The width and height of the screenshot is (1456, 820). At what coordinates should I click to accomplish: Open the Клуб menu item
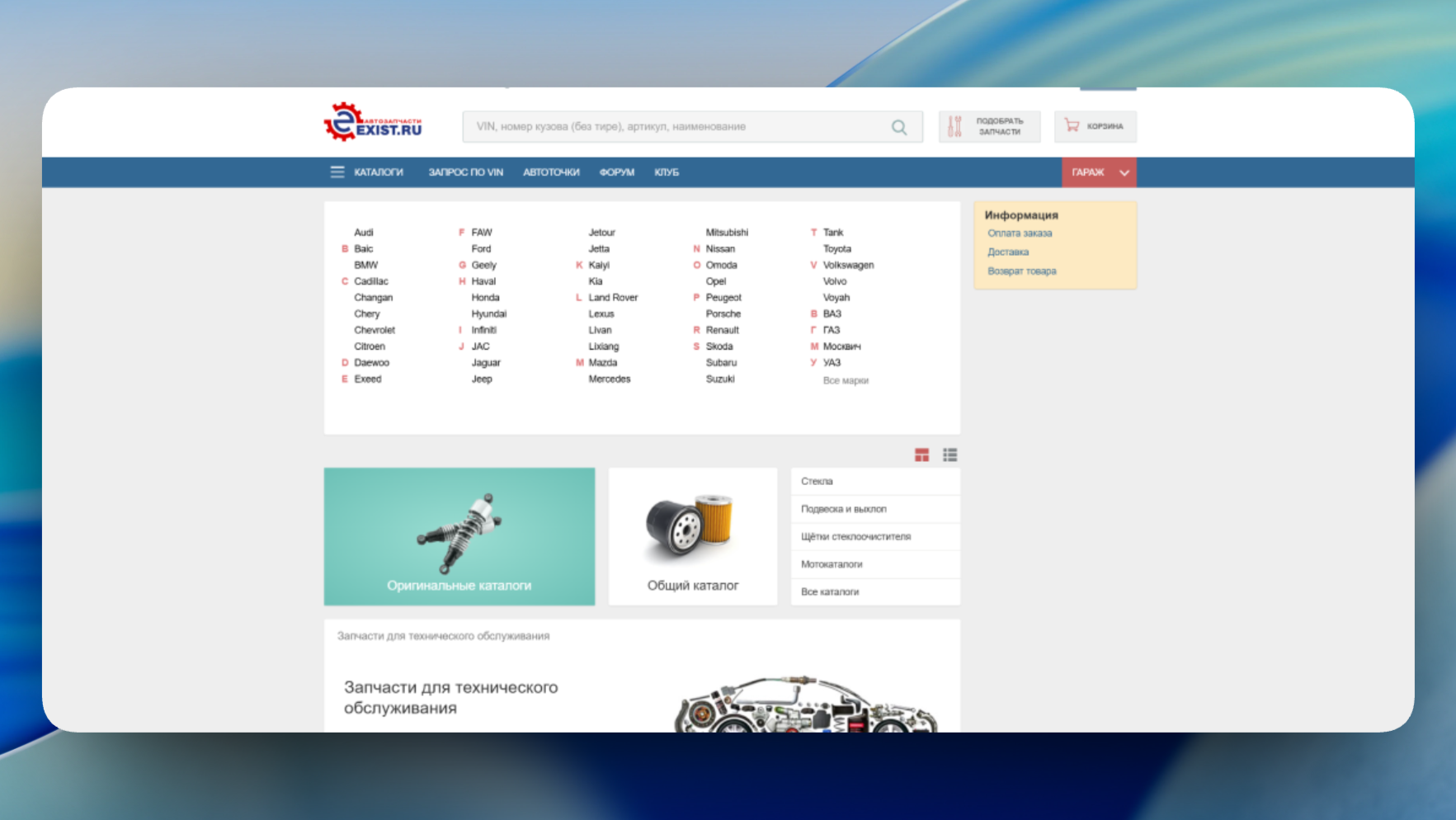coord(667,172)
